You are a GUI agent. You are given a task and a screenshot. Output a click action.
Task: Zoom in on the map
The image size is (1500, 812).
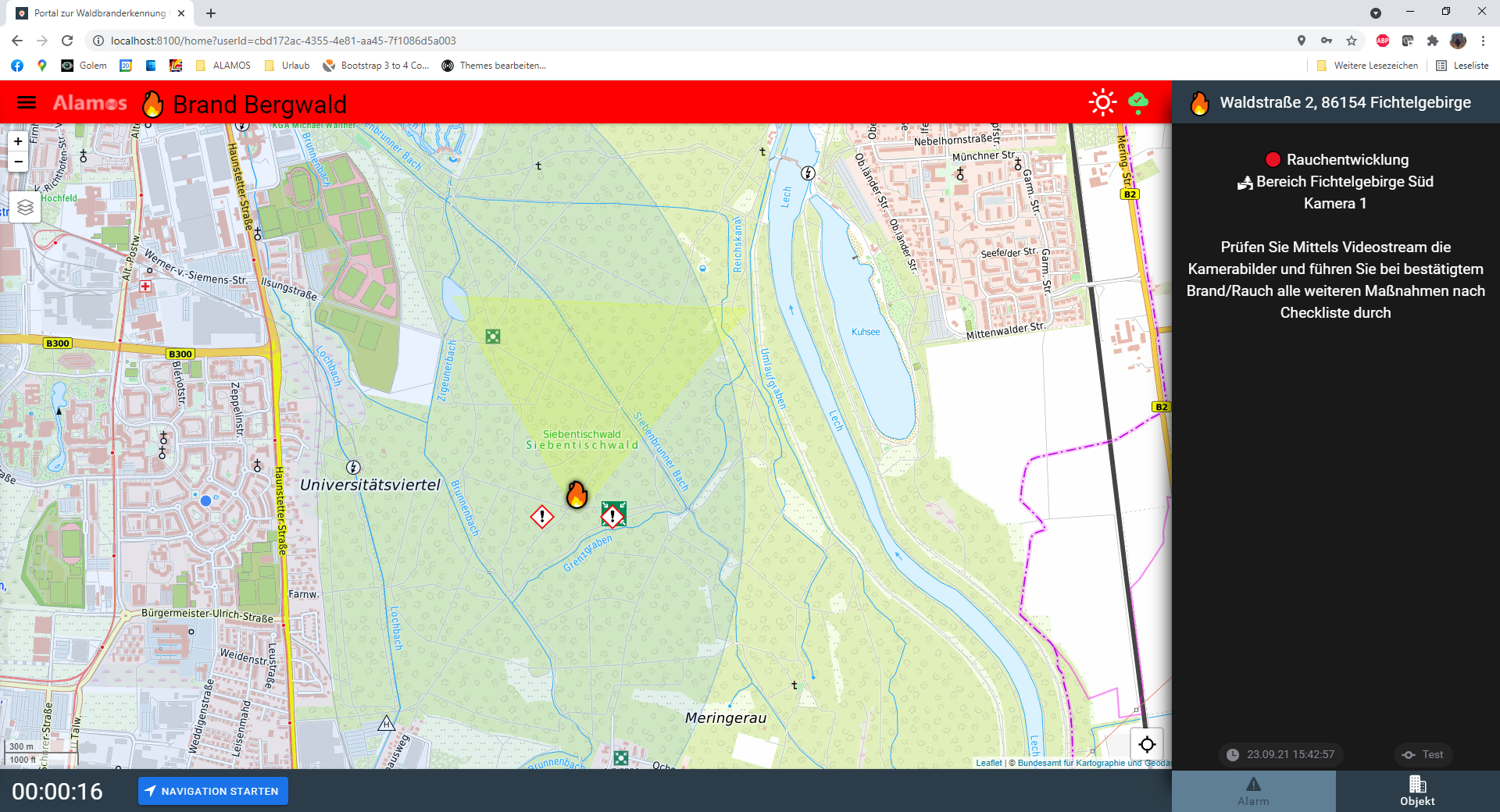[18, 141]
